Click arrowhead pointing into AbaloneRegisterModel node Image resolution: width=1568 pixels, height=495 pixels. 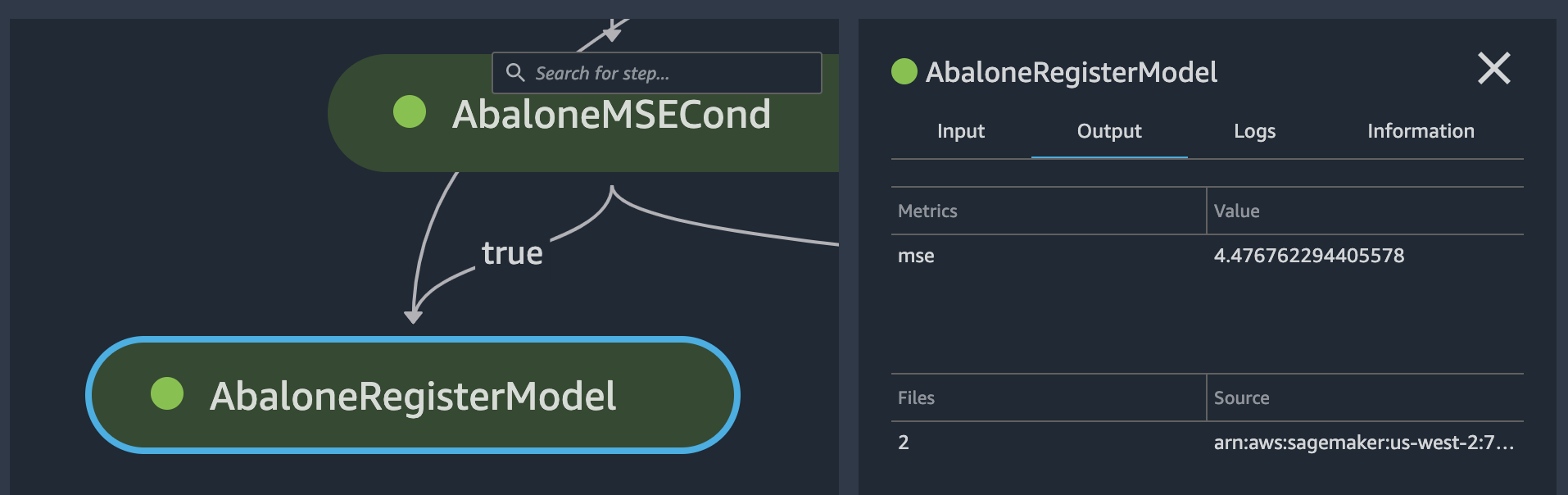pyautogui.click(x=414, y=316)
